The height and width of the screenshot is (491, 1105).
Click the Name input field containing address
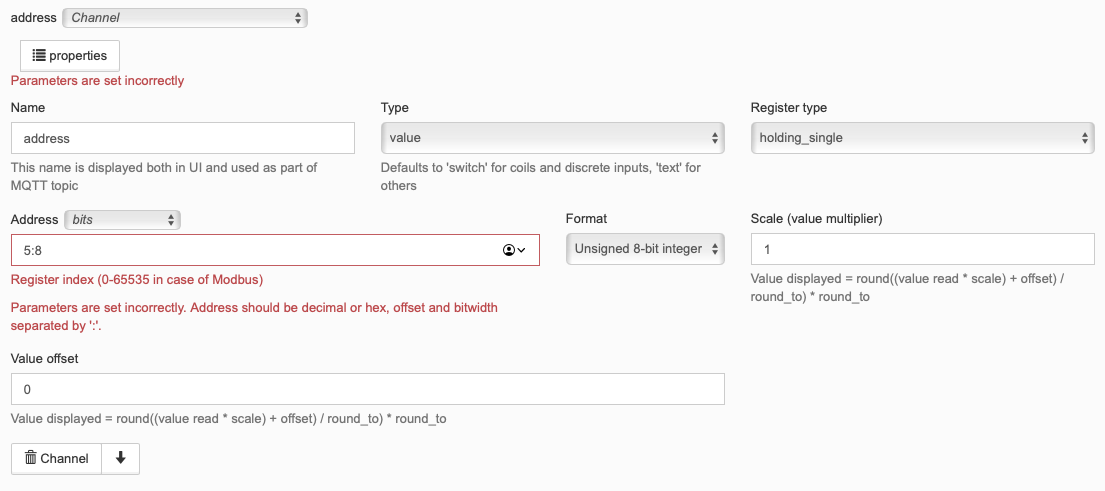183,138
